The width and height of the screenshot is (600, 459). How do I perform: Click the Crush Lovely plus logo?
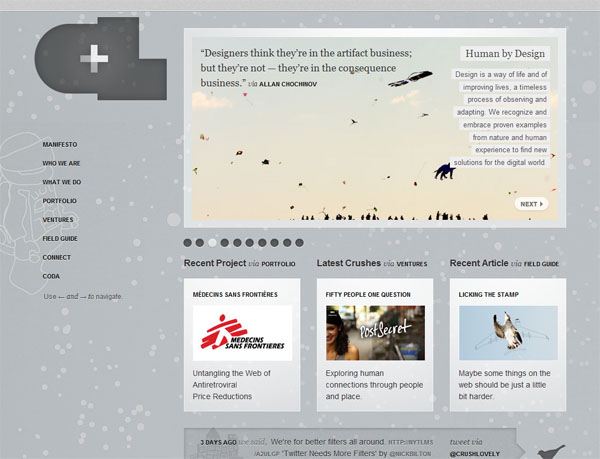click(101, 59)
